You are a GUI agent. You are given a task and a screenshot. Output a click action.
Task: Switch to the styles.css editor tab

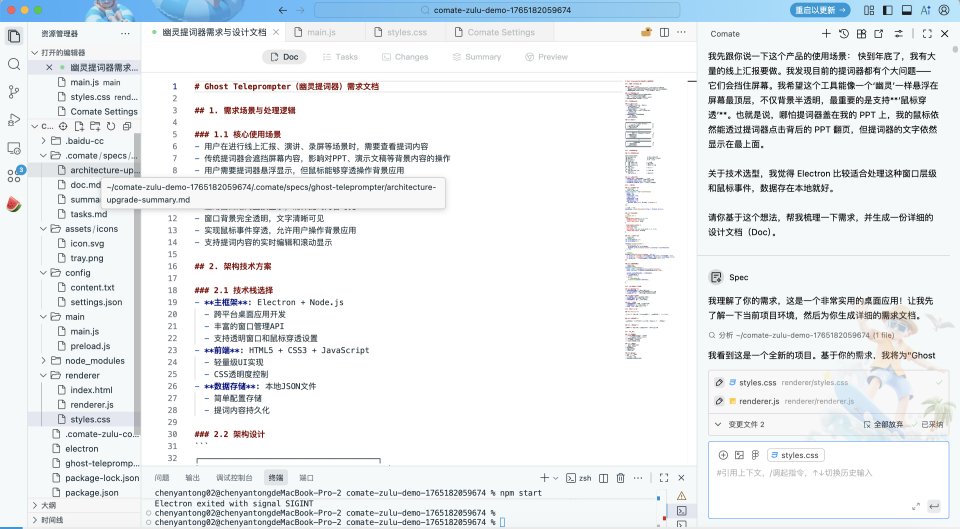tap(407, 32)
